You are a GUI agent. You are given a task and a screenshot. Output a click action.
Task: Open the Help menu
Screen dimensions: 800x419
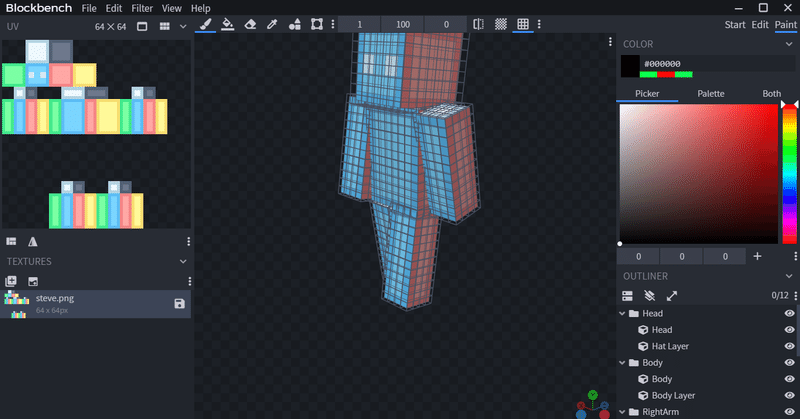click(201, 8)
